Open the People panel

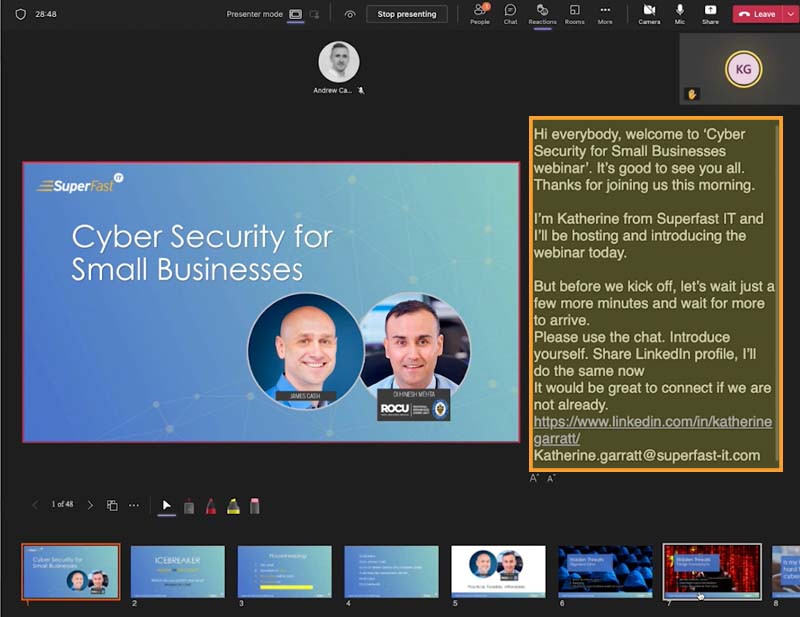tap(480, 14)
